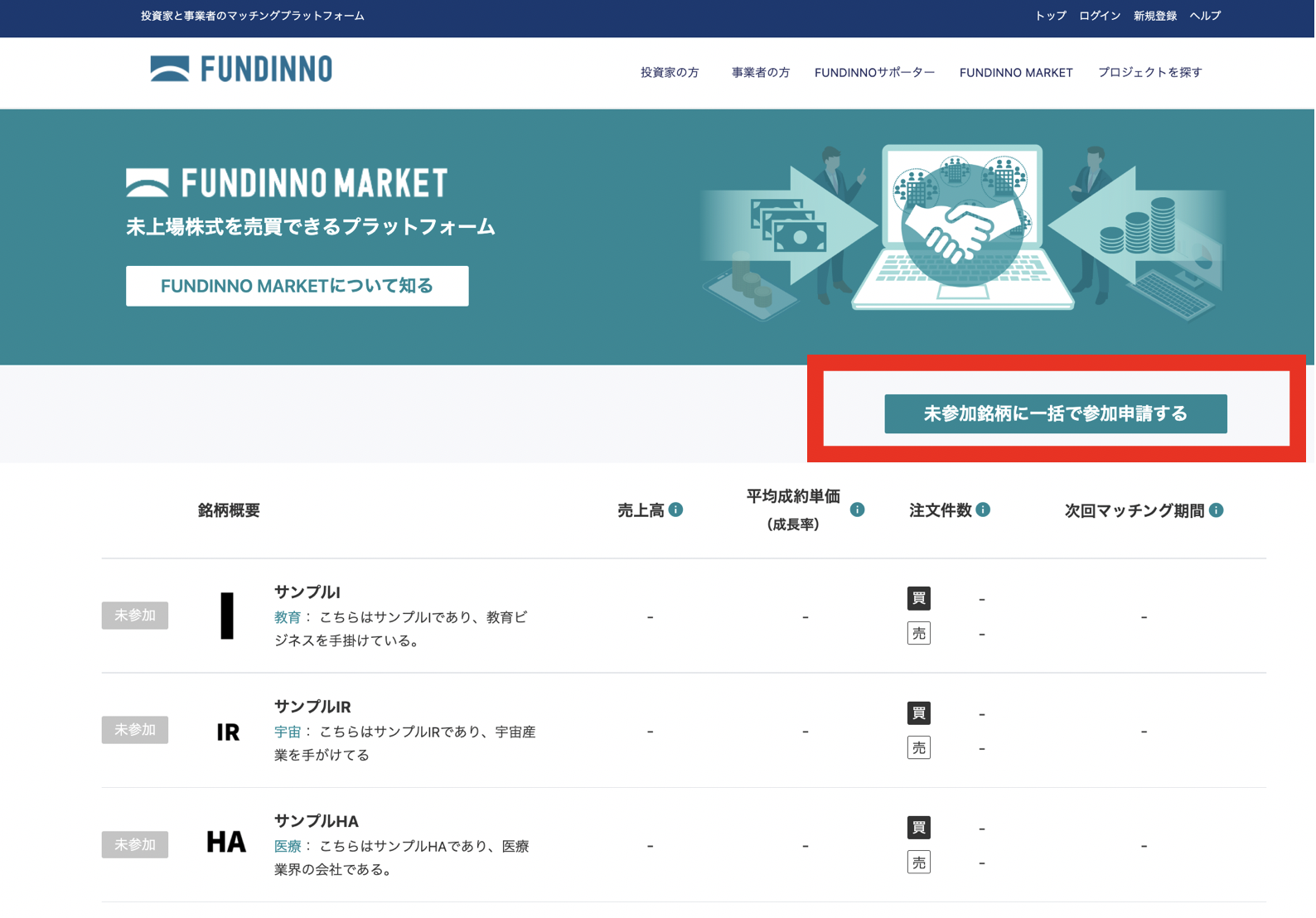Click the 買 icon for サンプルI
The width and height of the screenshot is (1316, 918).
coord(918,599)
